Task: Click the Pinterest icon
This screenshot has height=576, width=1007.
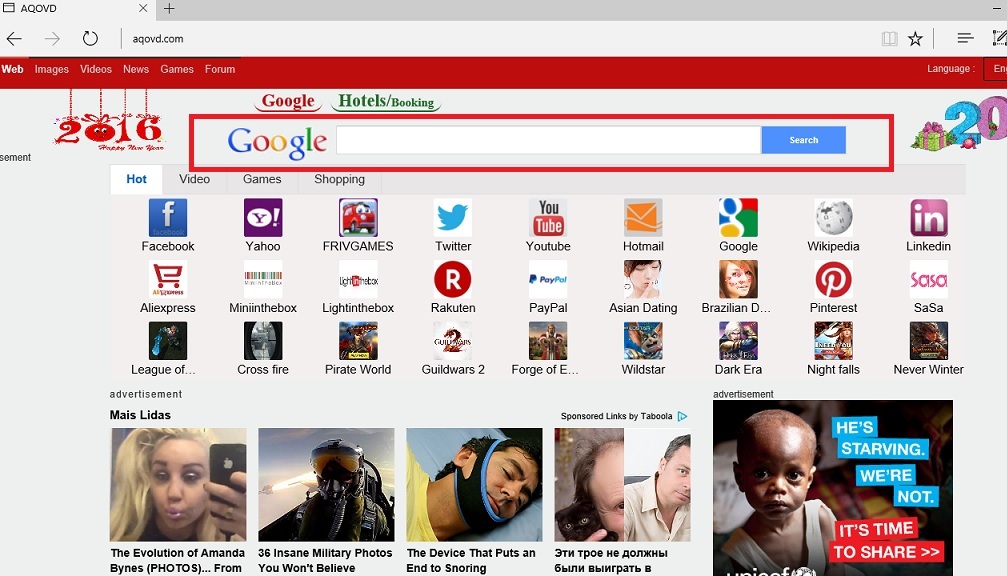Action: (x=833, y=280)
